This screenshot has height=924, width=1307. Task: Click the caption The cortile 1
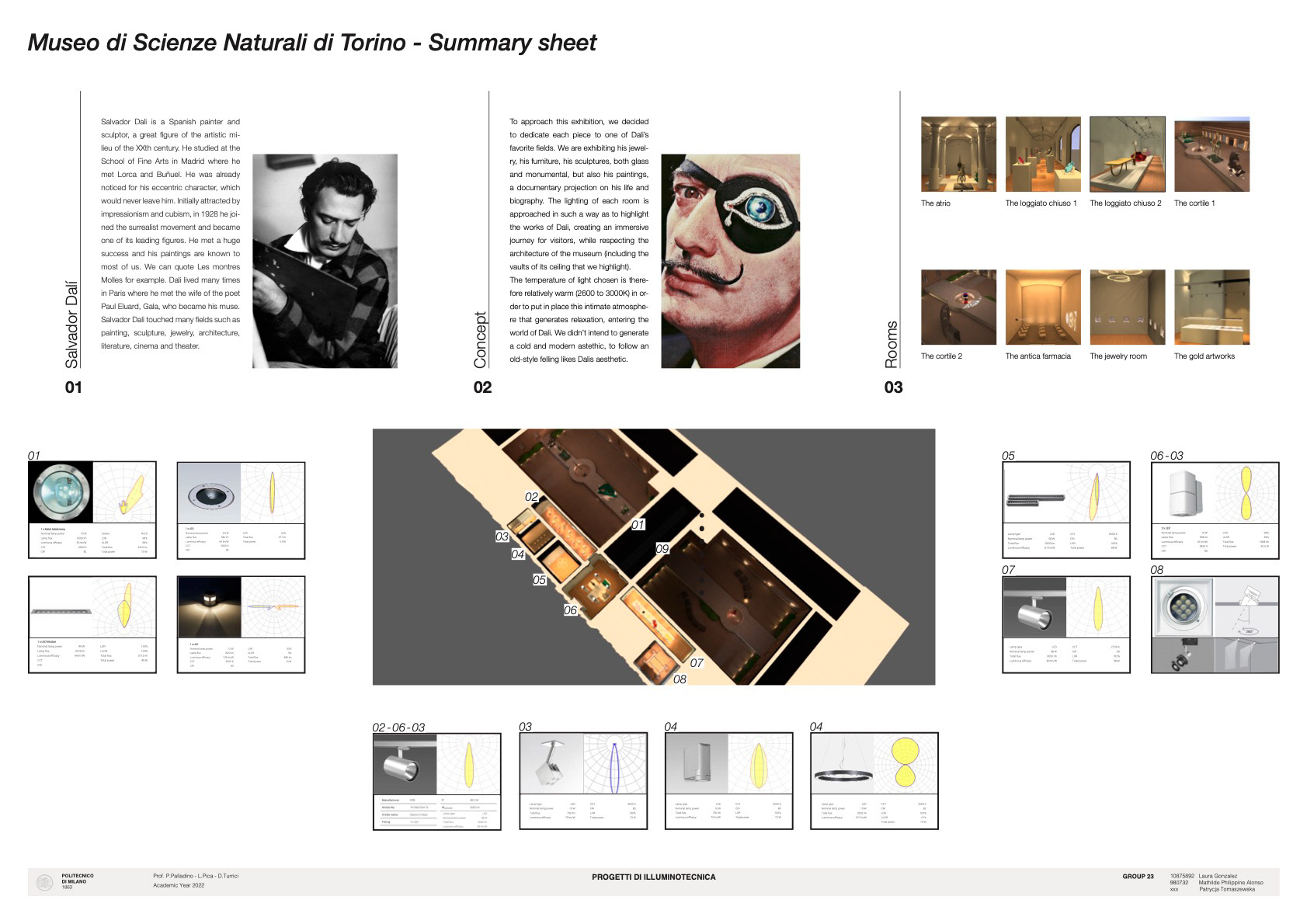pos(1194,203)
